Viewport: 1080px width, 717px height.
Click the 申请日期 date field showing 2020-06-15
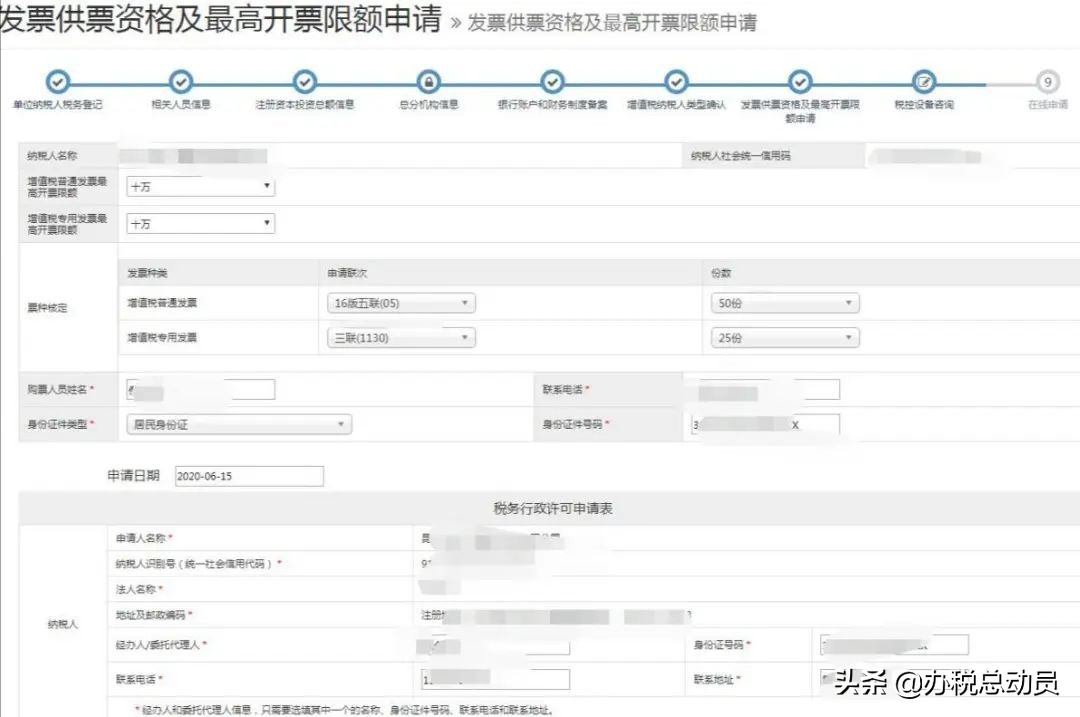(248, 475)
